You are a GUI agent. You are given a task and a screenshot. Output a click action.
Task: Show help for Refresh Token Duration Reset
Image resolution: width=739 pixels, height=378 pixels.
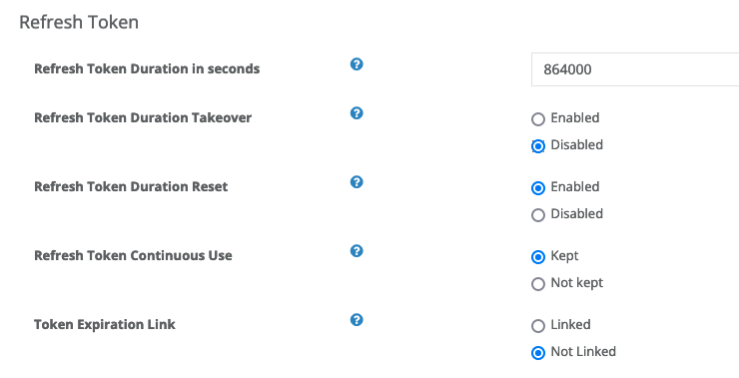357,182
